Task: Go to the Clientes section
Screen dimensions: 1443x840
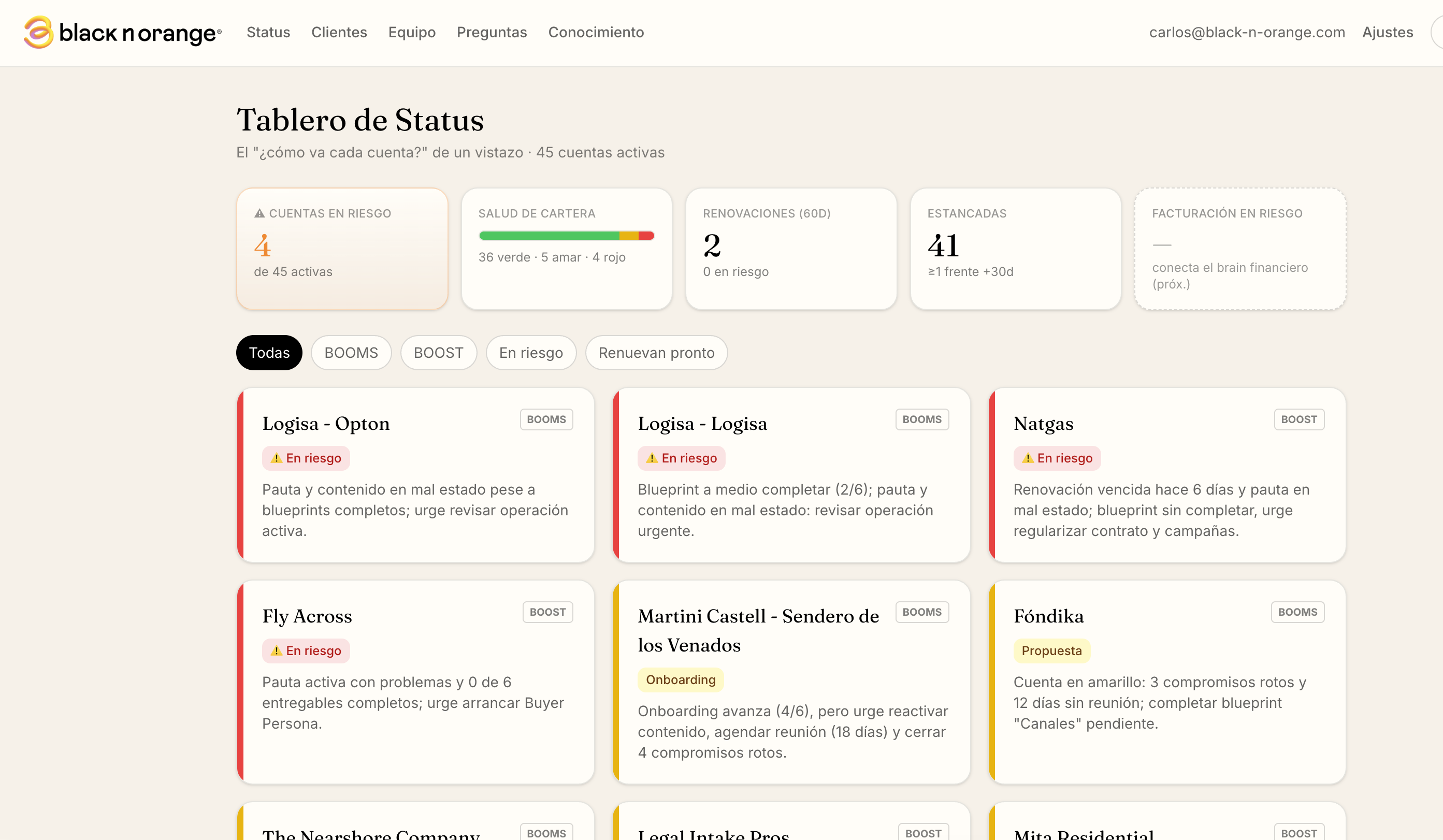Action: pos(339,33)
